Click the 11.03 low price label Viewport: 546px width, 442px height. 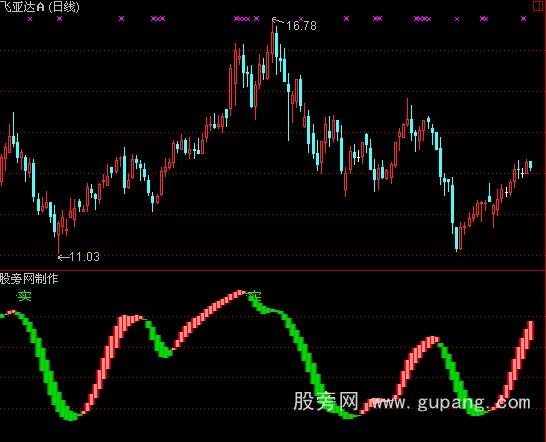point(85,257)
